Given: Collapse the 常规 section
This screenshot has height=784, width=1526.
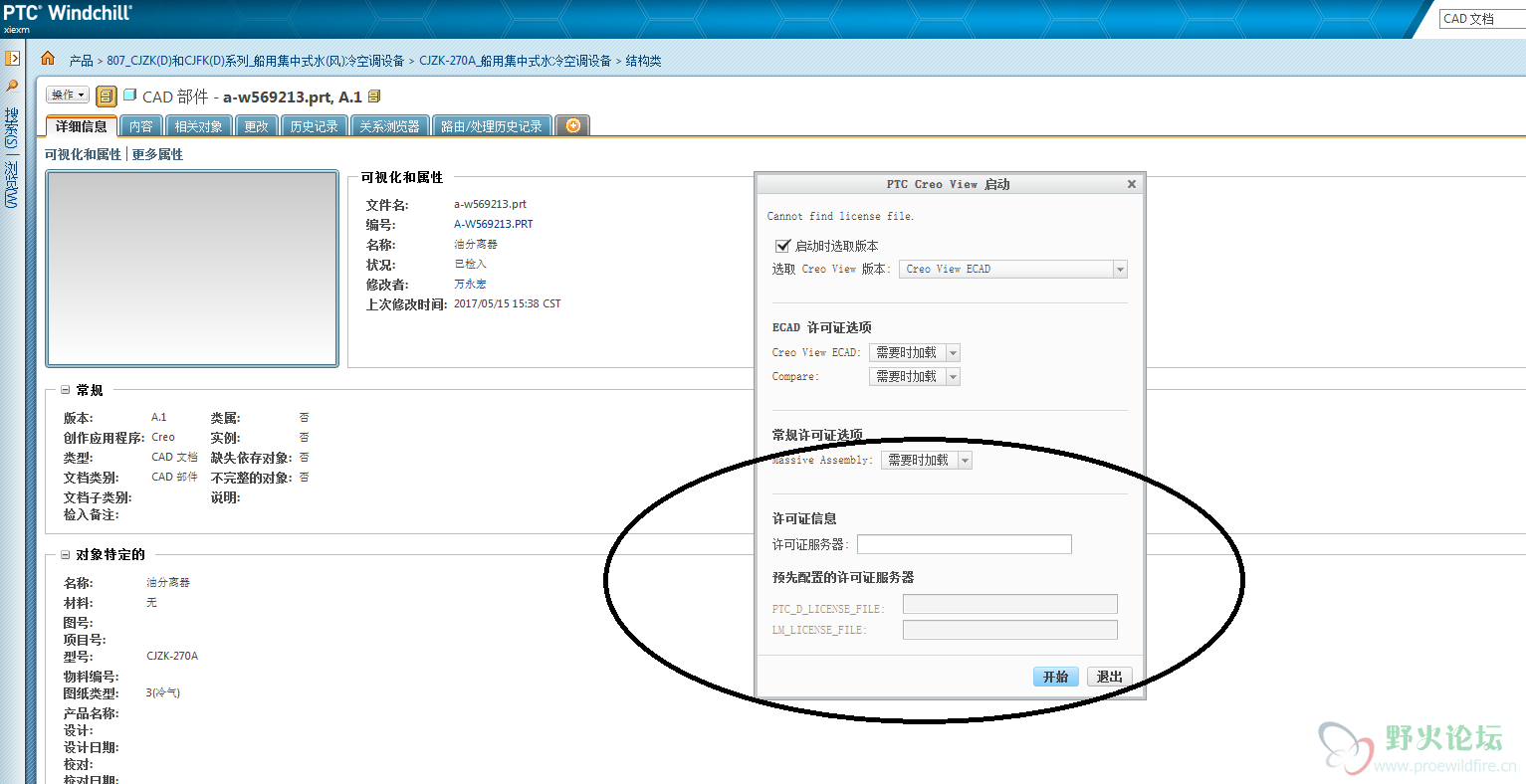Looking at the screenshot, I should click(x=66, y=390).
